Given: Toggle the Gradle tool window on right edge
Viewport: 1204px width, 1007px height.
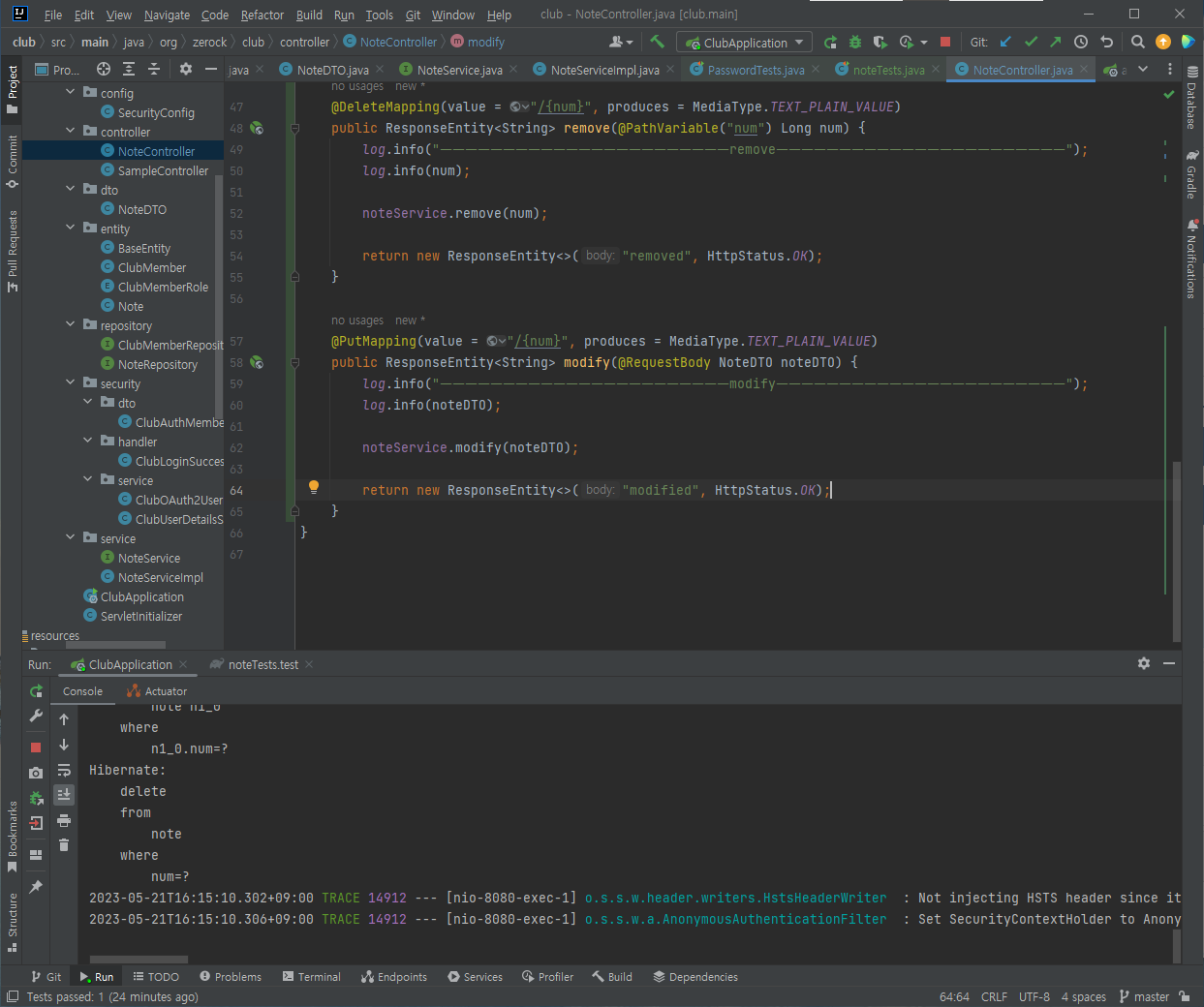Looking at the screenshot, I should 1191,174.
